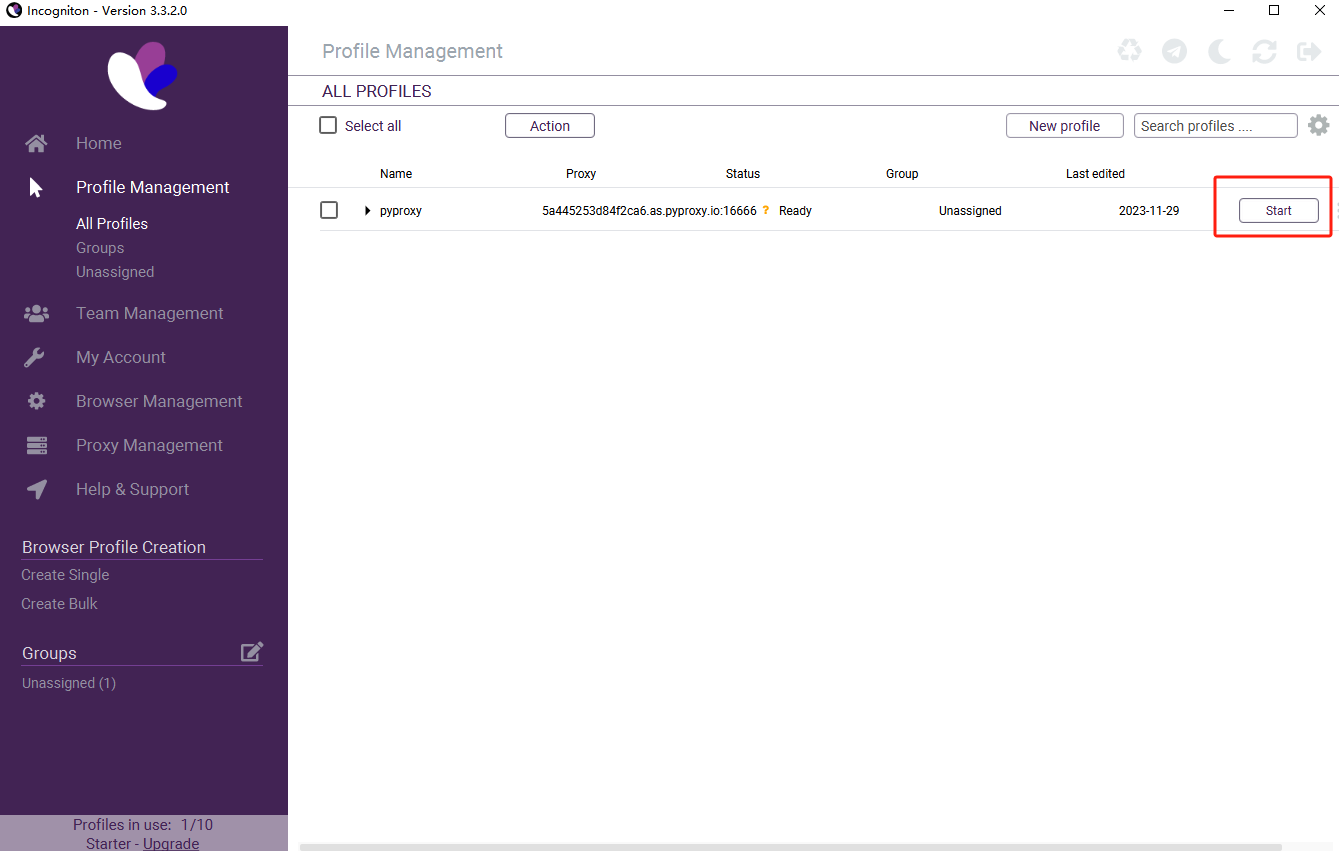Go to Team Management section
Screen dimensions: 1339x851
click(149, 313)
